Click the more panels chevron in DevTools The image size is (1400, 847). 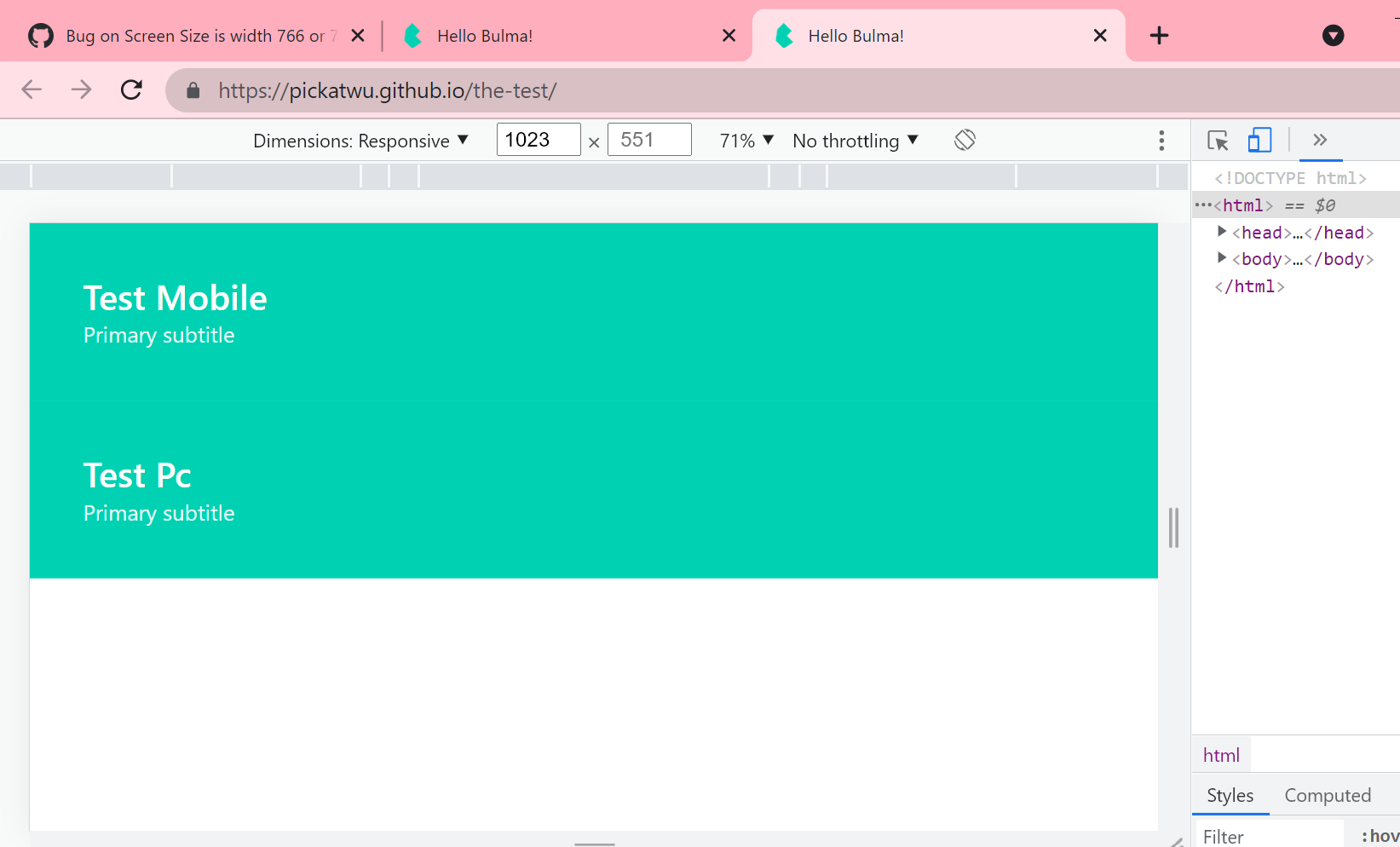pyautogui.click(x=1320, y=140)
